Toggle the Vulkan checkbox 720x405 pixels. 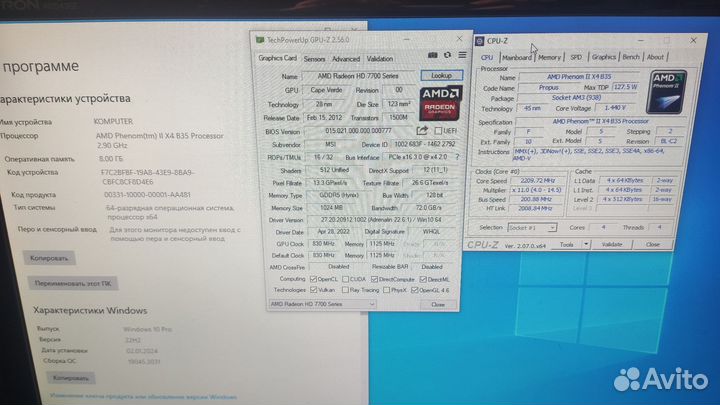[313, 290]
